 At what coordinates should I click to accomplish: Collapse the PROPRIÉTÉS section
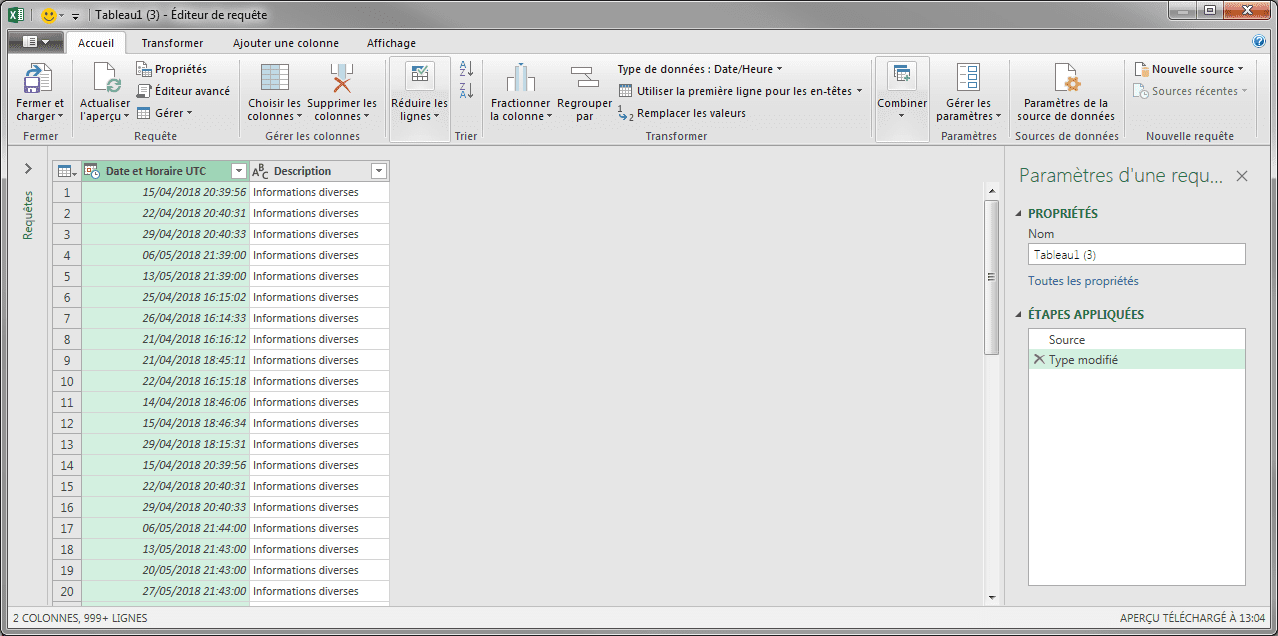coord(1019,214)
